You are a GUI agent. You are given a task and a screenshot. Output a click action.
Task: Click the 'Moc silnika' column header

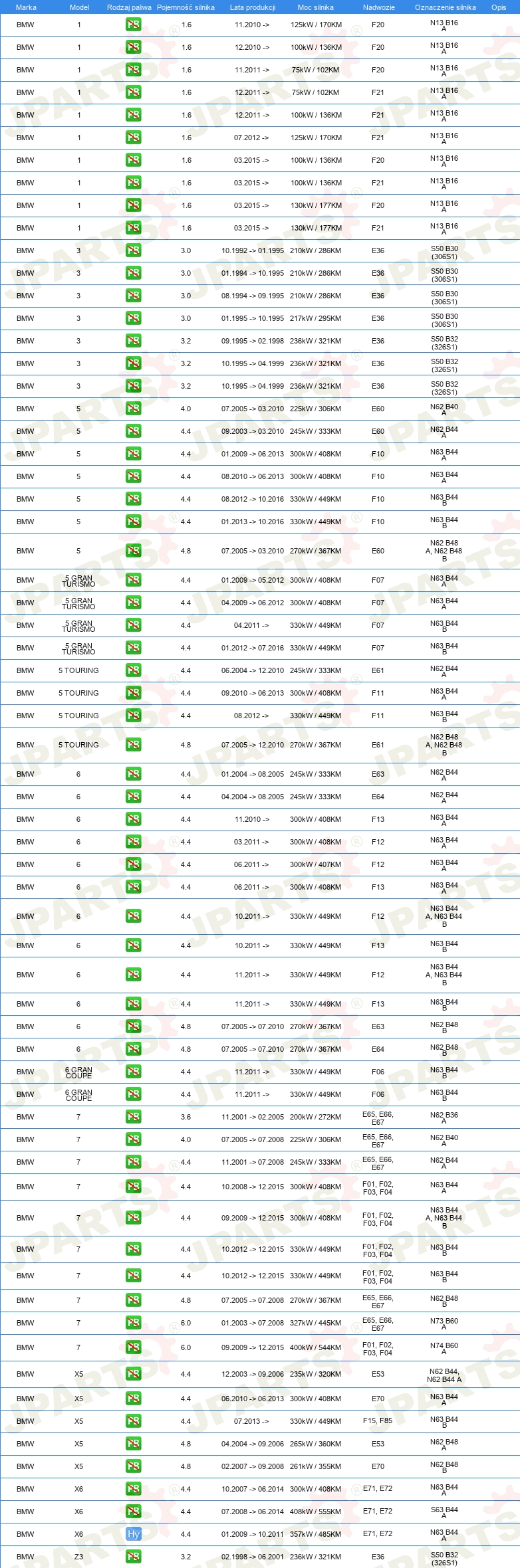click(x=316, y=7)
